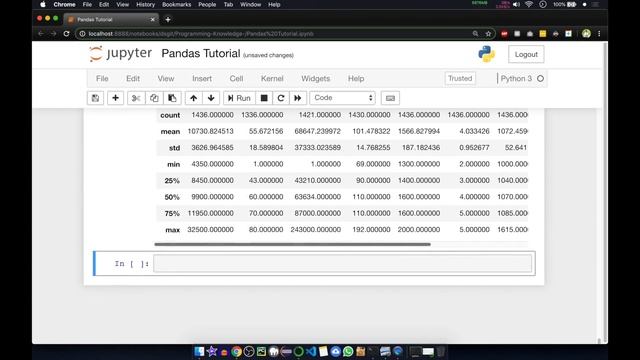Open the notebook Help menu

356,78
